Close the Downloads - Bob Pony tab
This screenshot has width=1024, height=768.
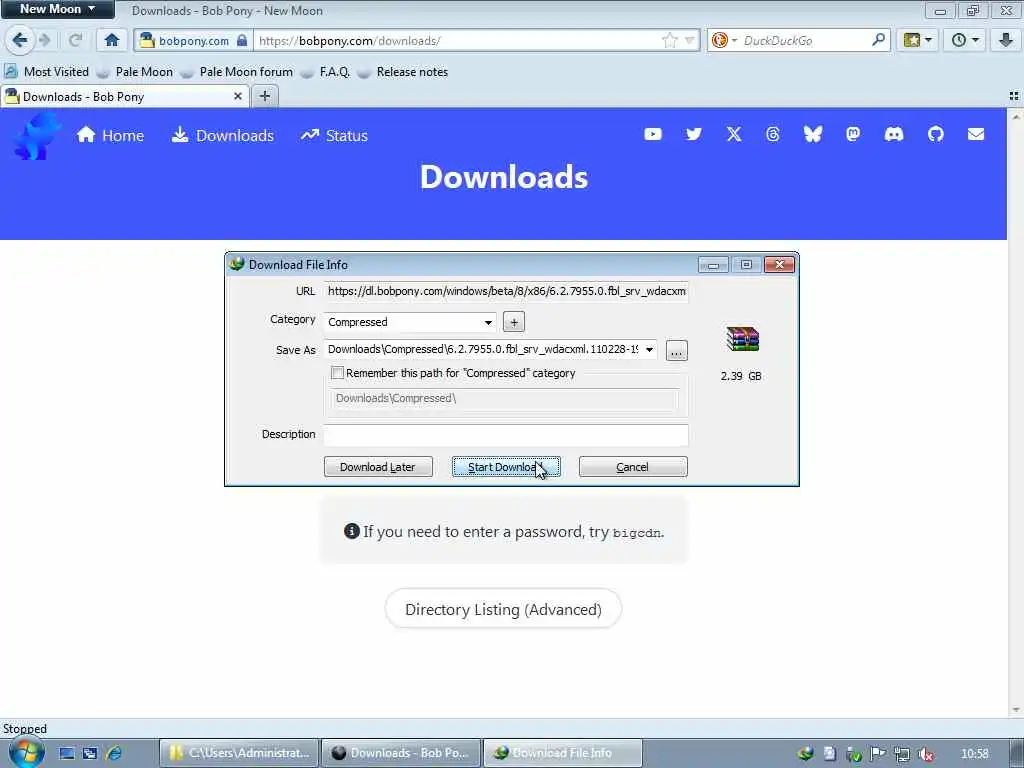tap(238, 97)
